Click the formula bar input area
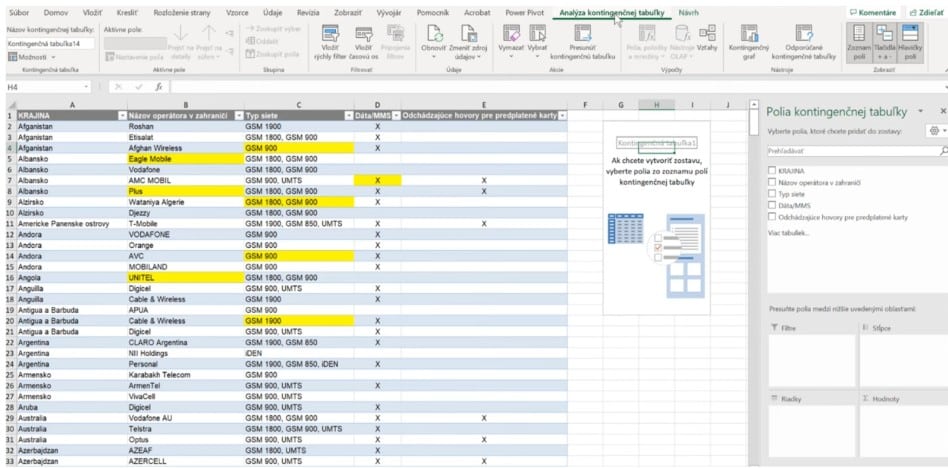The height and width of the screenshot is (468, 948). tap(556, 87)
